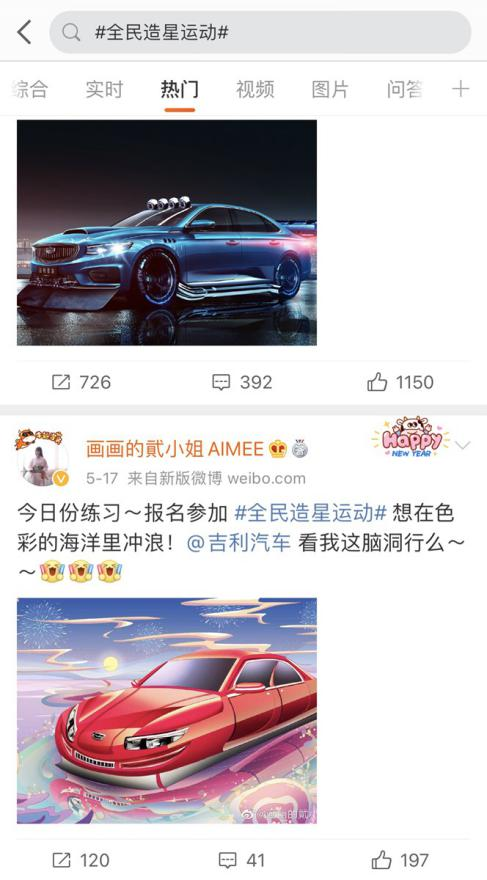Tap the search magnifier icon

pos(71,33)
